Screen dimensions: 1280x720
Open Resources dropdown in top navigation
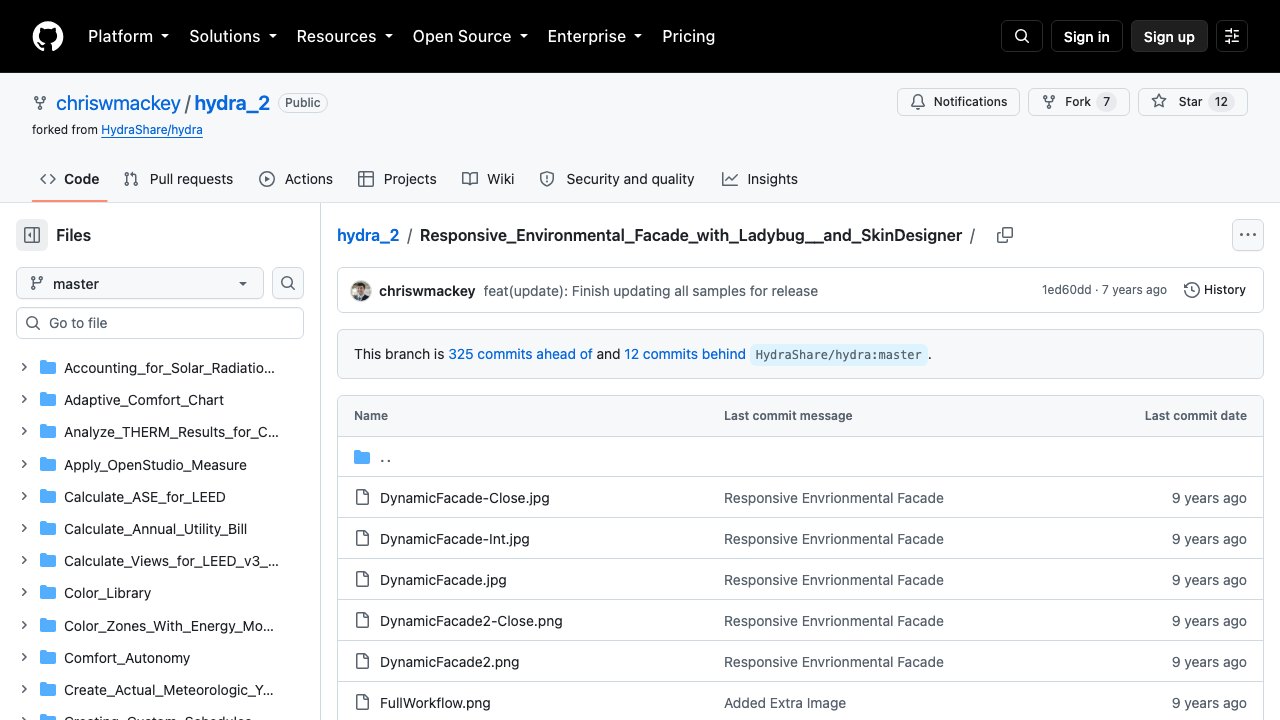[344, 36]
